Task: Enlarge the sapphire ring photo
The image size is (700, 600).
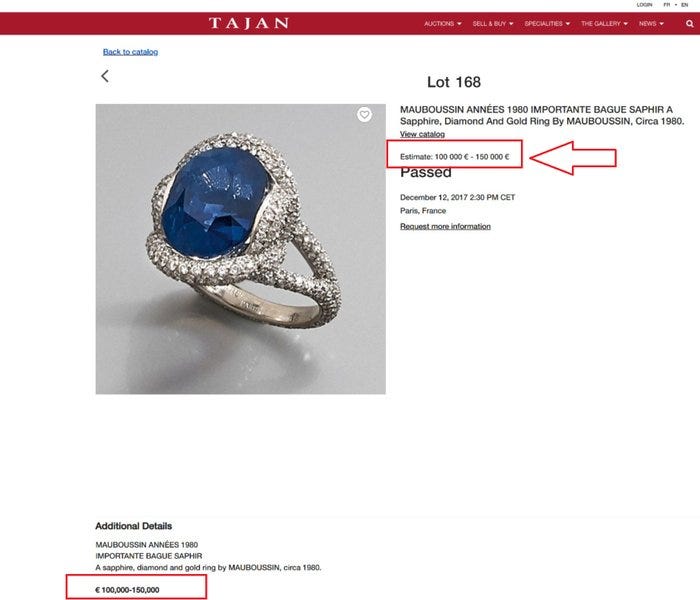Action: pyautogui.click(x=241, y=249)
